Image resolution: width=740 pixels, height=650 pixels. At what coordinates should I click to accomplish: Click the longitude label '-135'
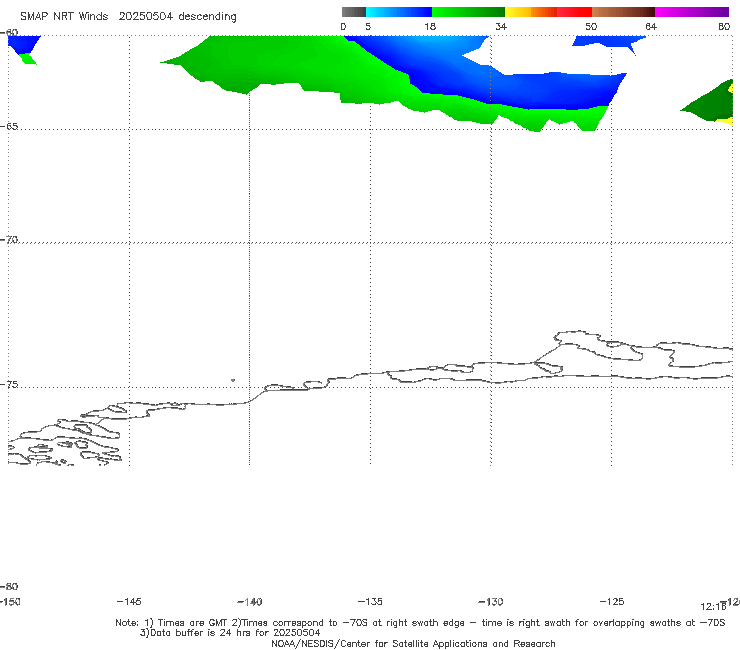pyautogui.click(x=370, y=601)
